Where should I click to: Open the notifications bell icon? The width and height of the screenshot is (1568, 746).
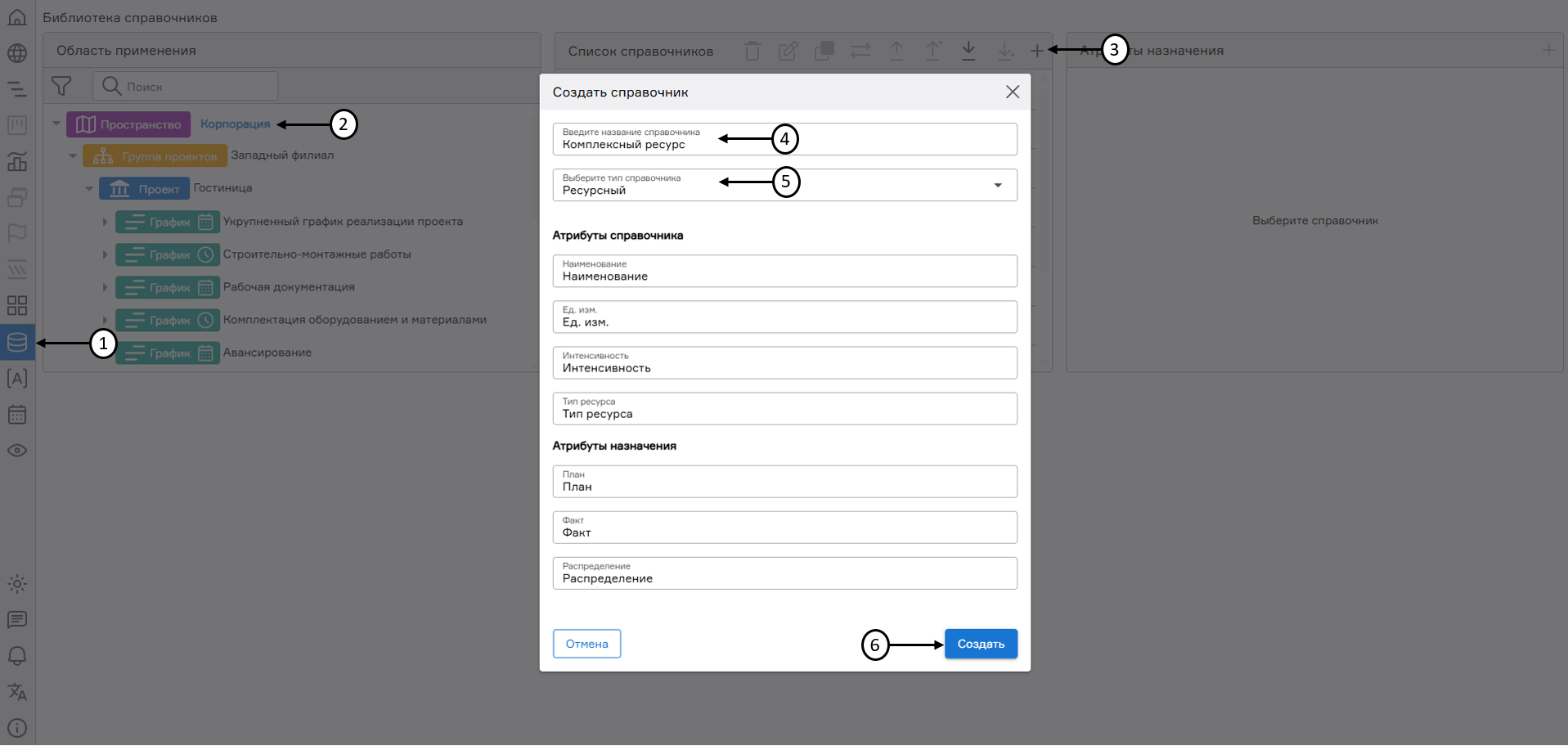[x=17, y=656]
